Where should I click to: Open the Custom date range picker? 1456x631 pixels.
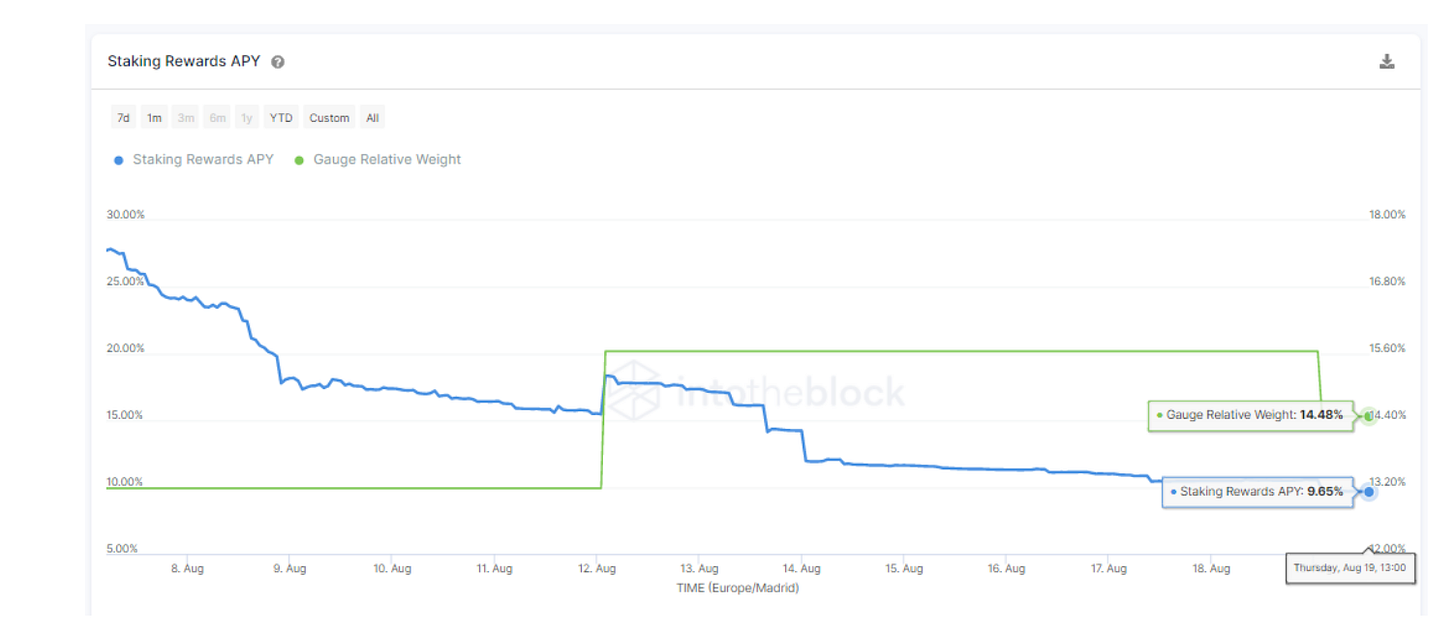(x=329, y=118)
